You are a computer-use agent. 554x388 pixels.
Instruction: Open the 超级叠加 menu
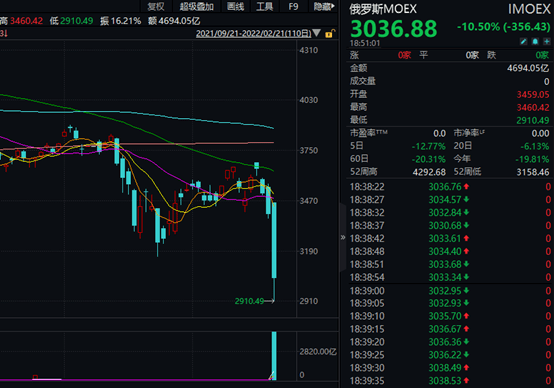pos(197,6)
